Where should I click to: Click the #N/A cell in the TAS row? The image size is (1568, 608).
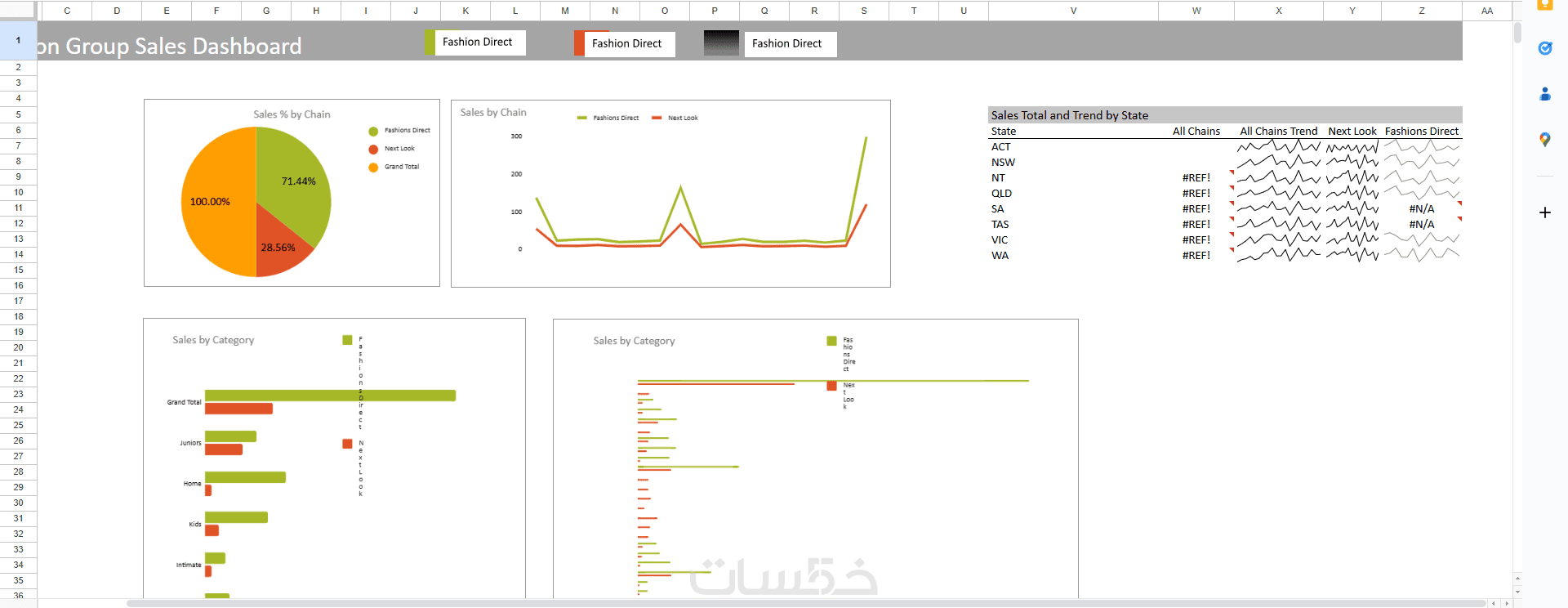(x=1421, y=225)
